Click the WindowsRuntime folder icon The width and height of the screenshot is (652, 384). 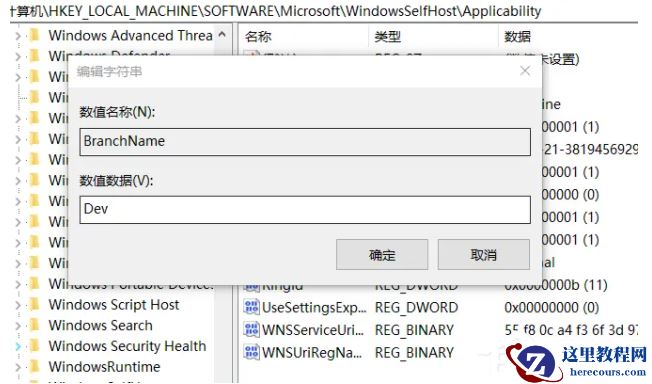(35, 366)
